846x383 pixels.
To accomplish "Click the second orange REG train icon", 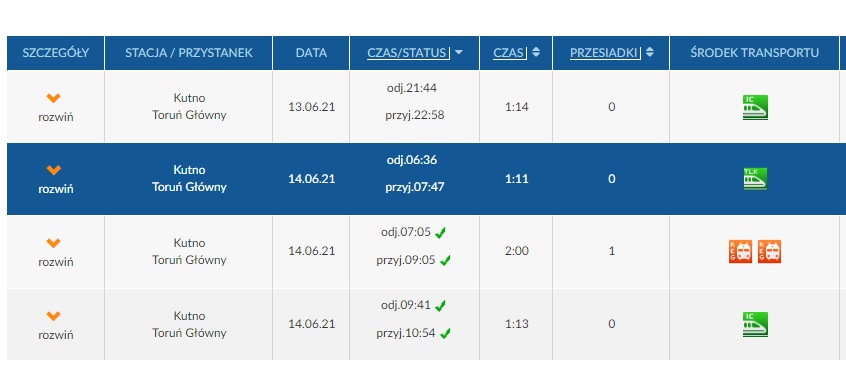I will point(769,251).
